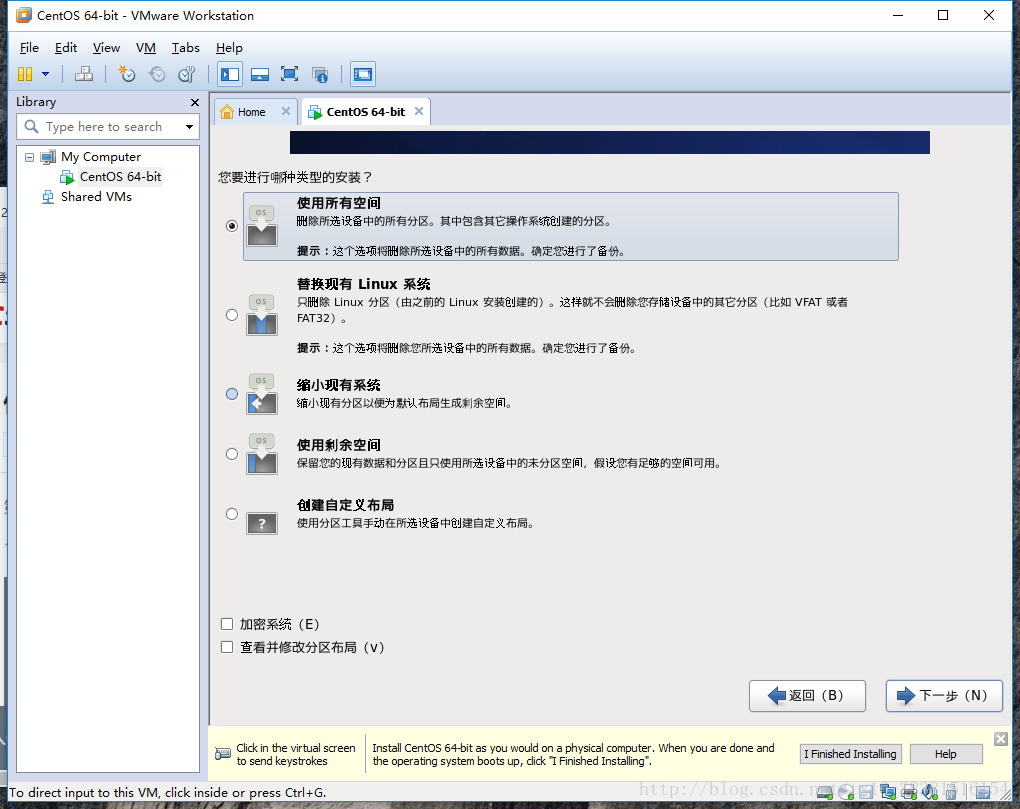Open the snapshot manager icon

click(187, 74)
